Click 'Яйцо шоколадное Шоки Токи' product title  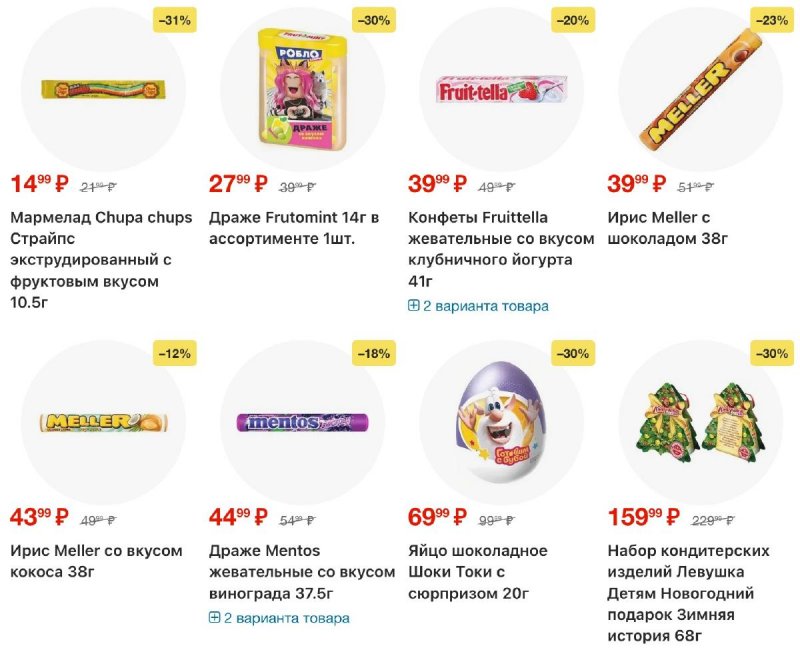[x=478, y=572]
